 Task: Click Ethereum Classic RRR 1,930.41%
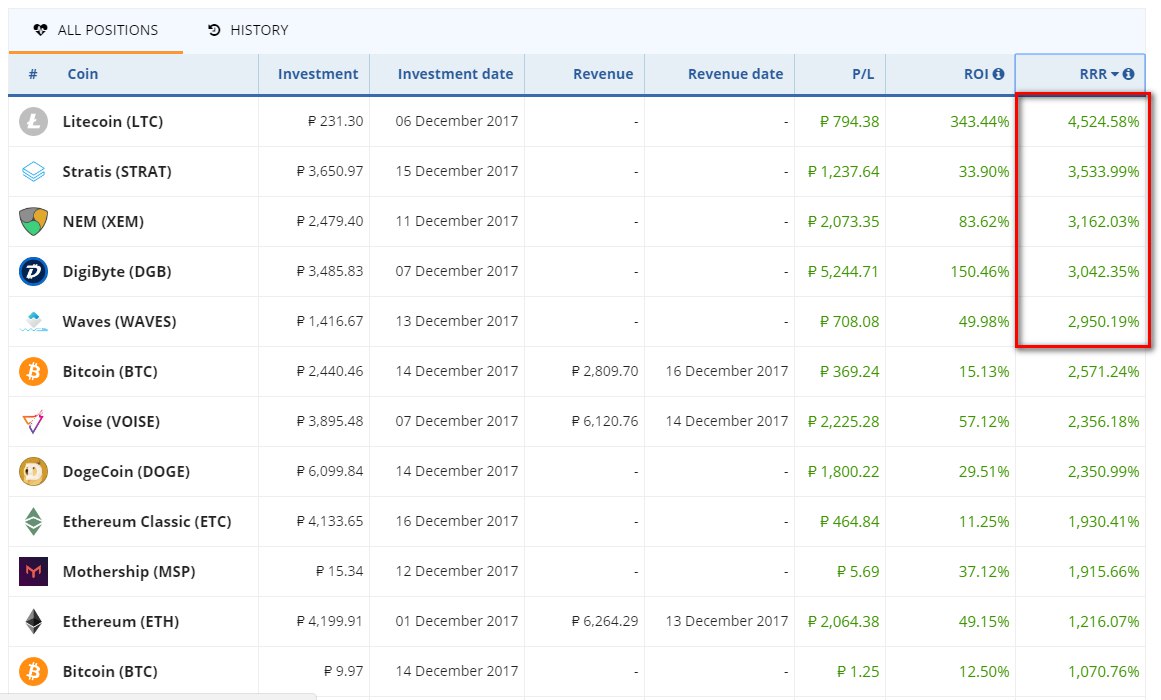point(1103,521)
